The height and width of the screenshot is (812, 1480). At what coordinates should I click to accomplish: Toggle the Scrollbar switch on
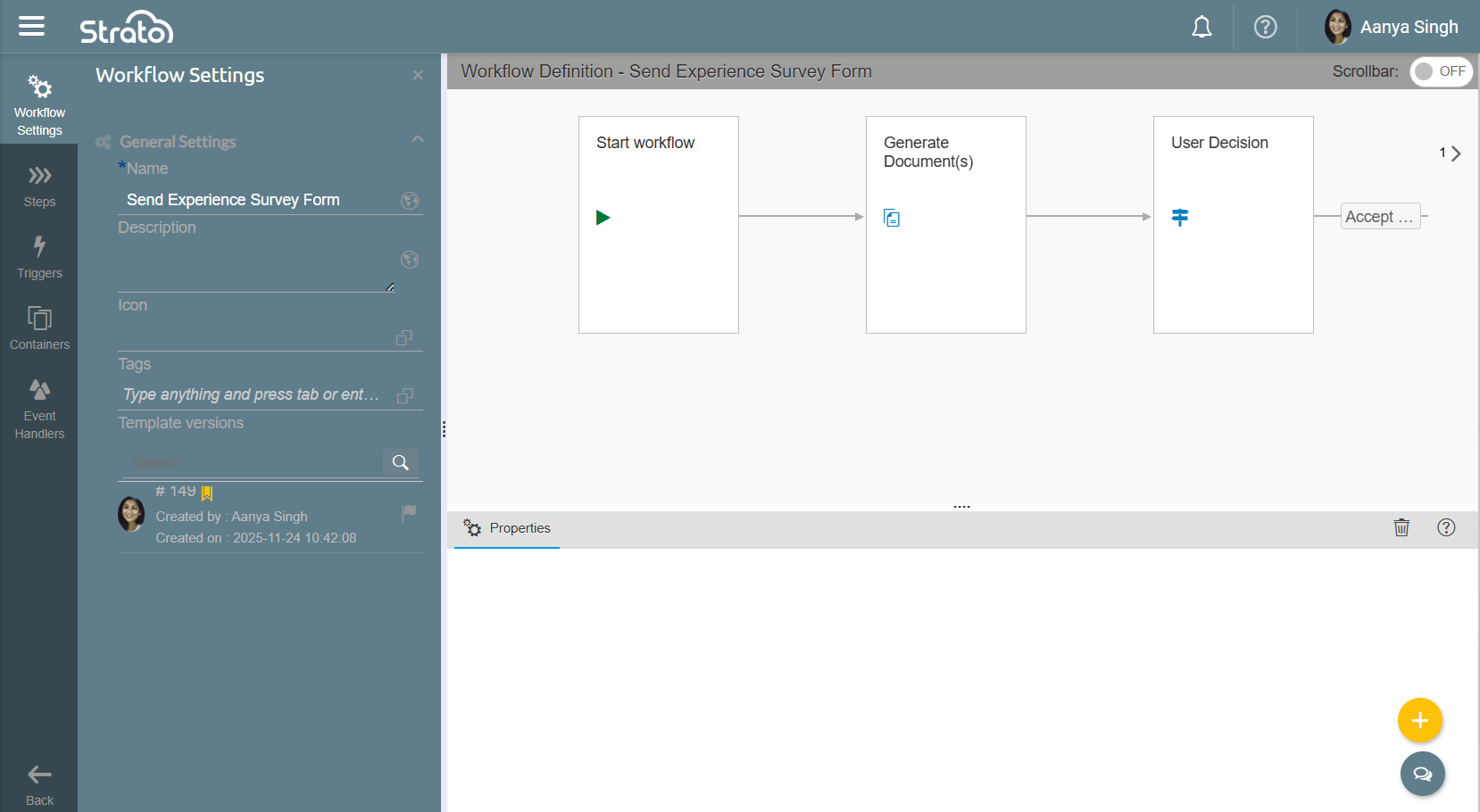point(1441,71)
